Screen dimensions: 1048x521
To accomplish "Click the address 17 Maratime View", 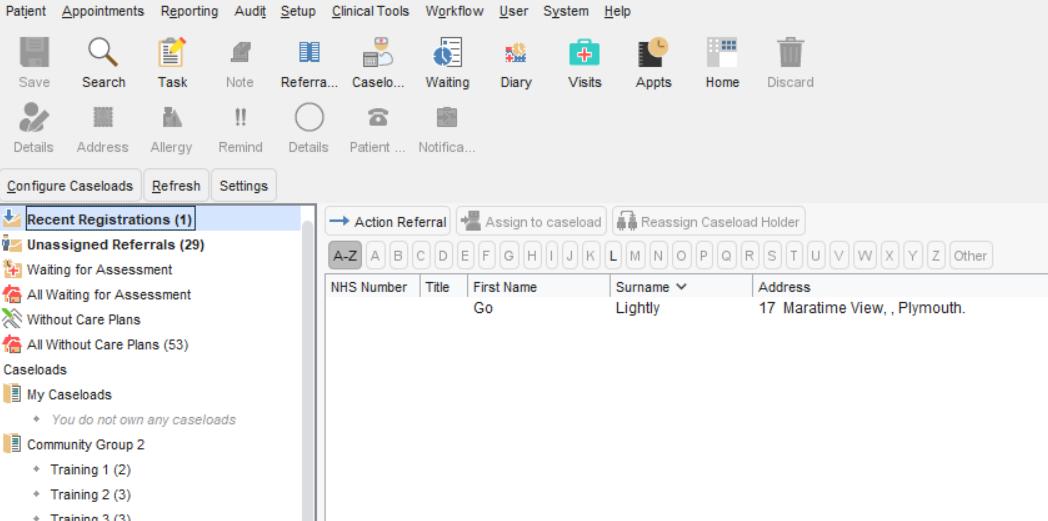I will point(862,309).
